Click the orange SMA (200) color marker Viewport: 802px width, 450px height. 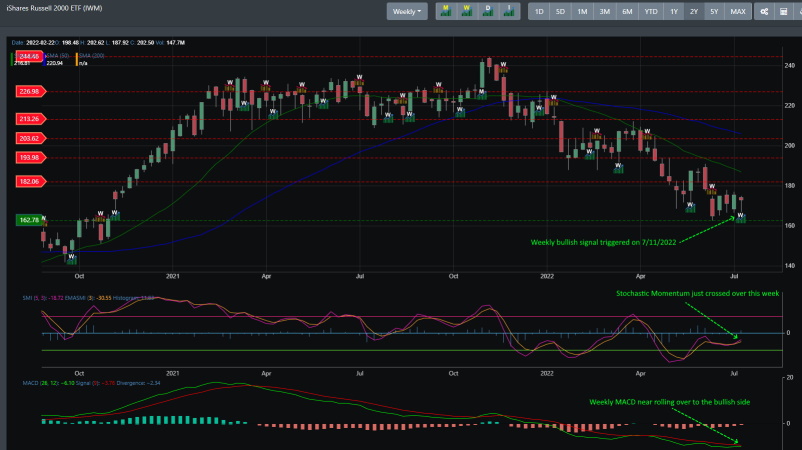tap(77, 59)
